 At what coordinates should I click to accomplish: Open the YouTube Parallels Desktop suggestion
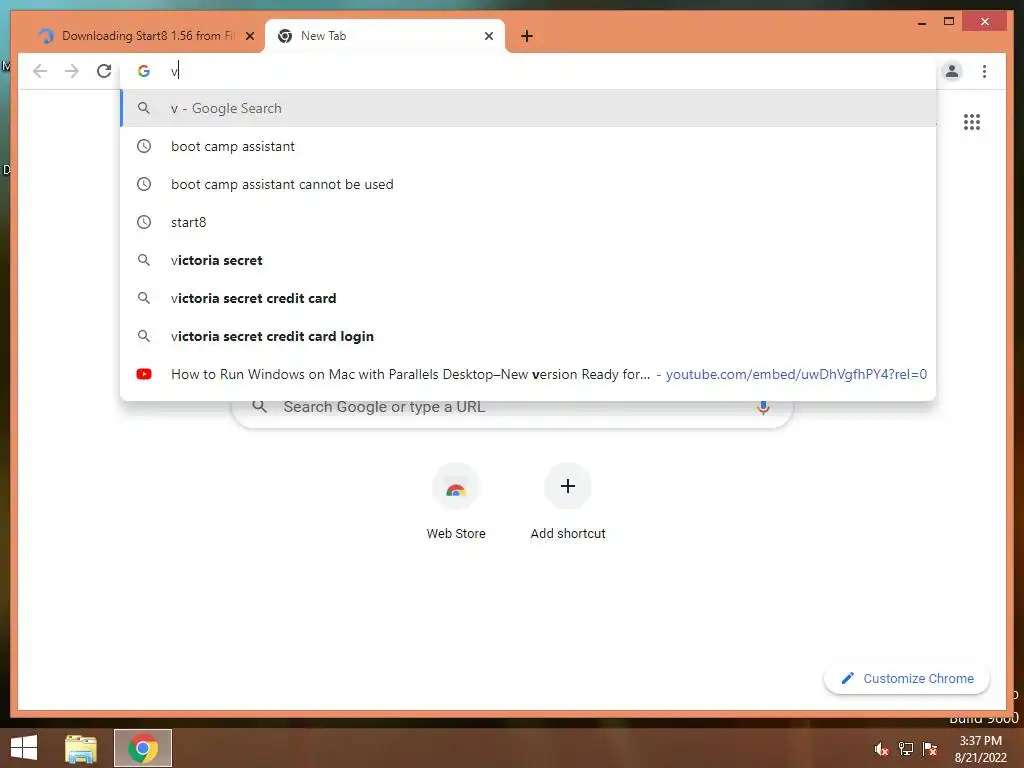(x=528, y=374)
